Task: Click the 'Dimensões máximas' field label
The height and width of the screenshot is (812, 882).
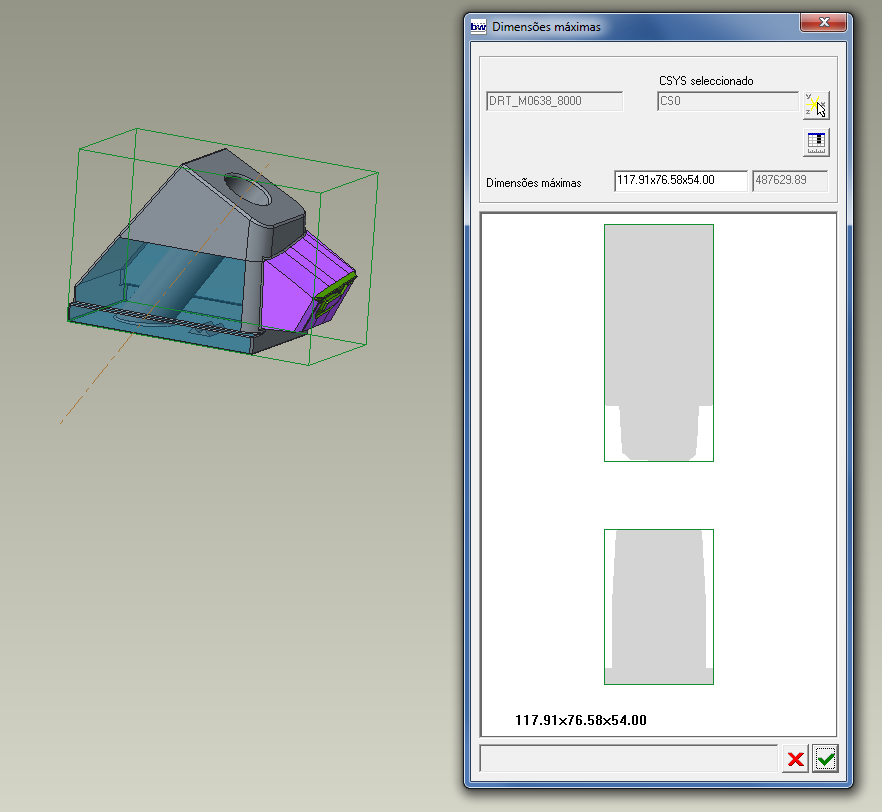Action: tap(533, 183)
